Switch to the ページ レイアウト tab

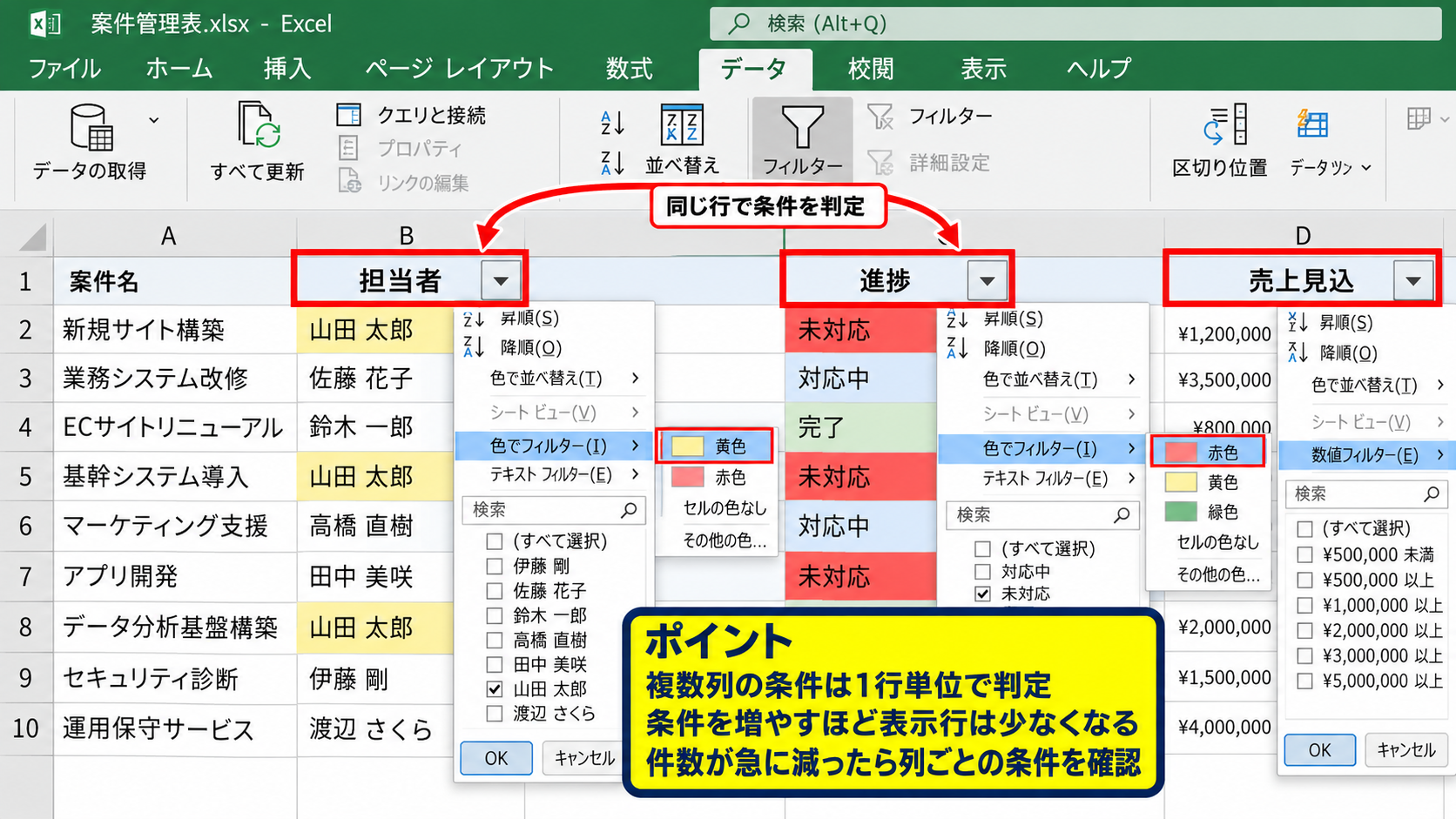pyautogui.click(x=460, y=69)
